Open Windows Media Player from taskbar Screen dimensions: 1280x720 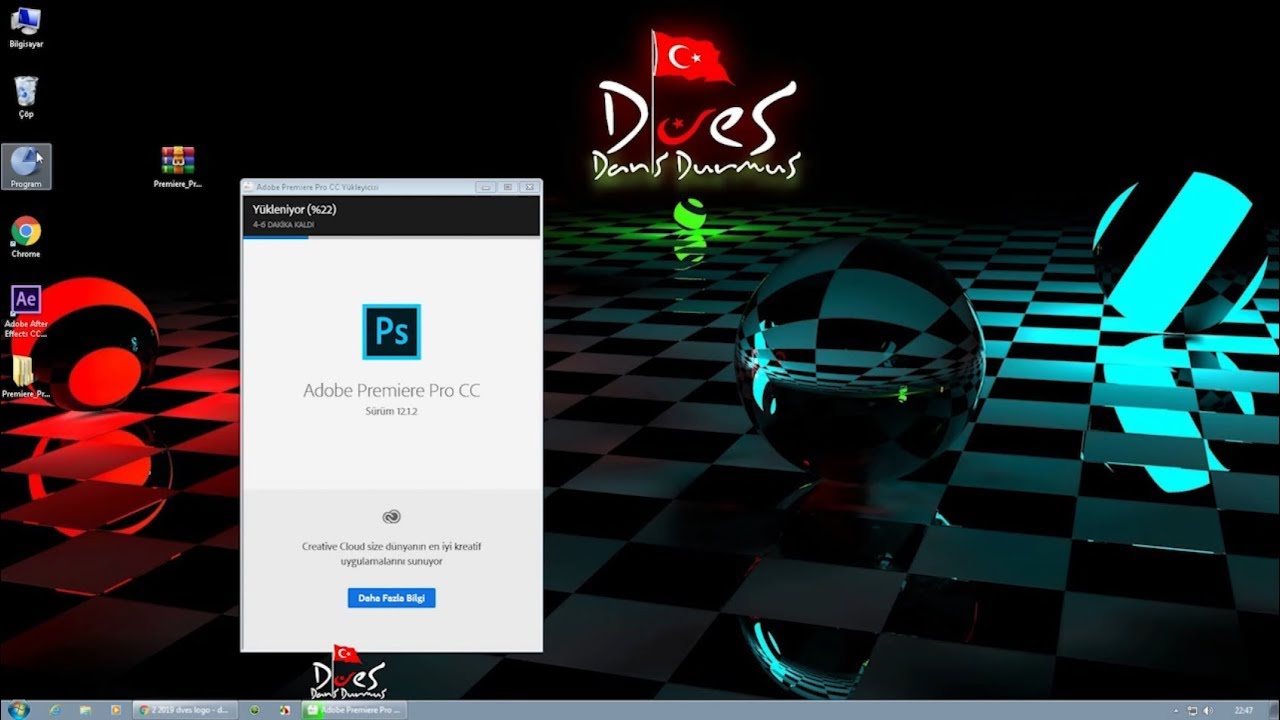click(116, 710)
